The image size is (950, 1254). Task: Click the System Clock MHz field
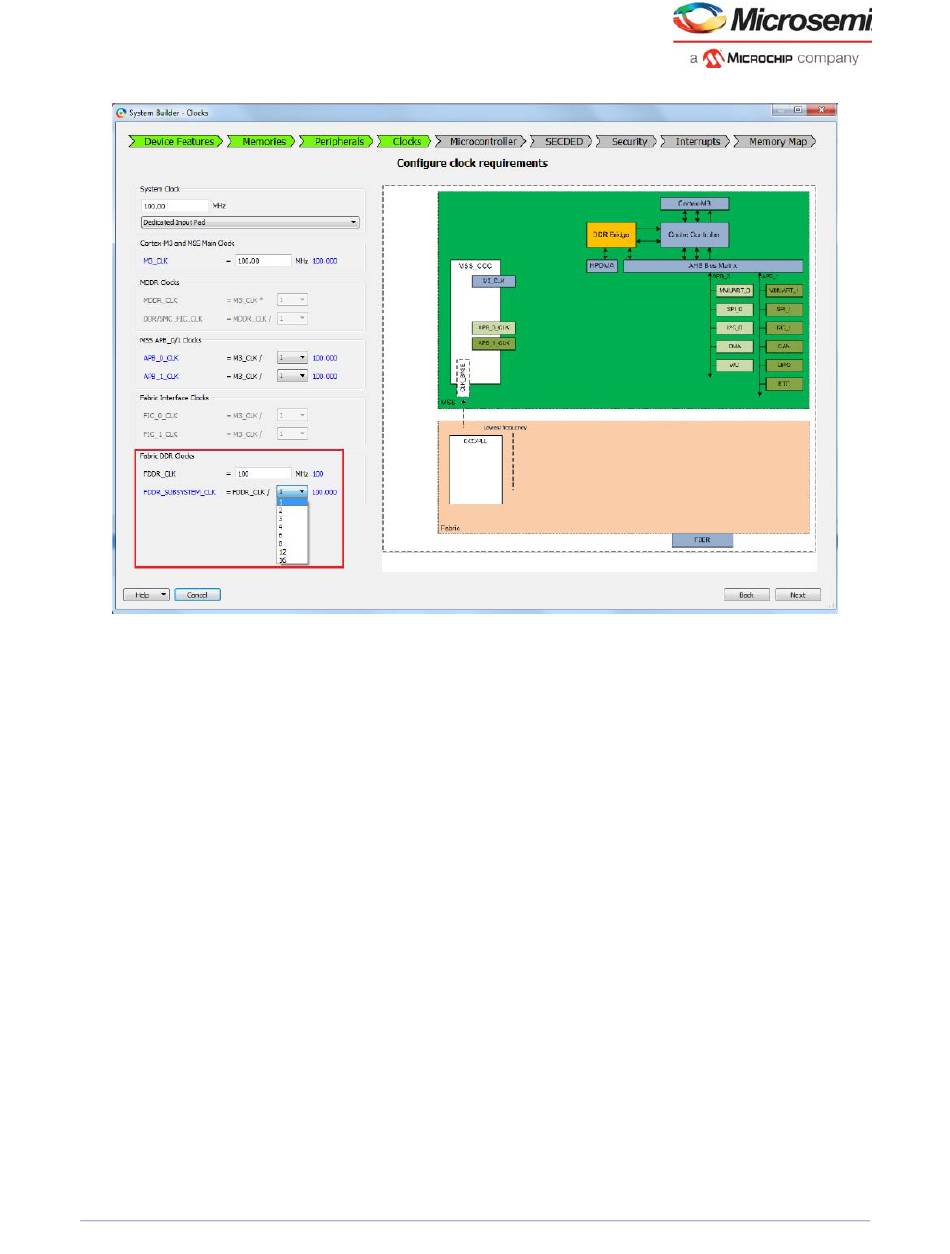point(175,205)
